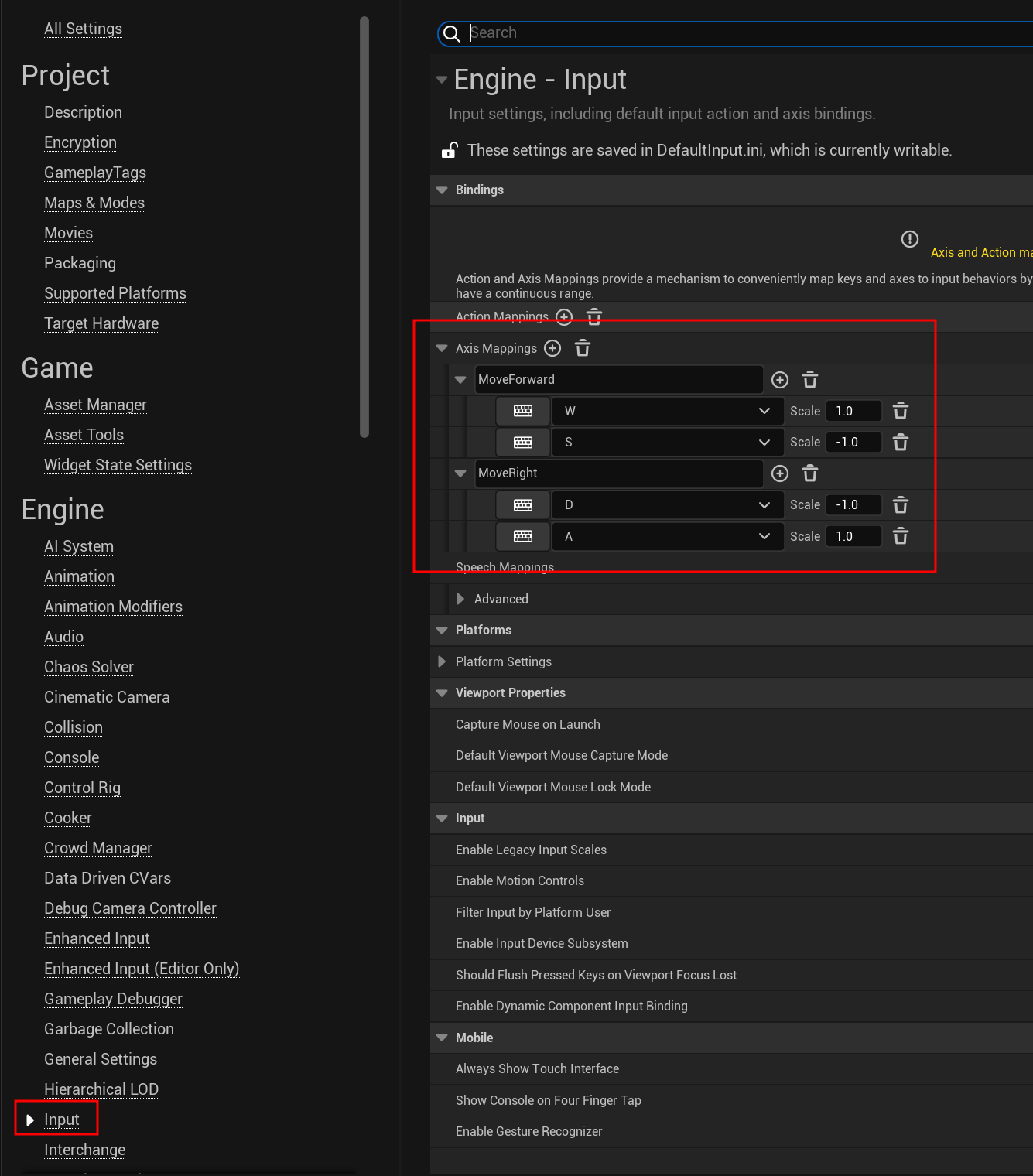Collapse the Engine - Input heading
The width and height of the screenshot is (1033, 1176).
442,80
